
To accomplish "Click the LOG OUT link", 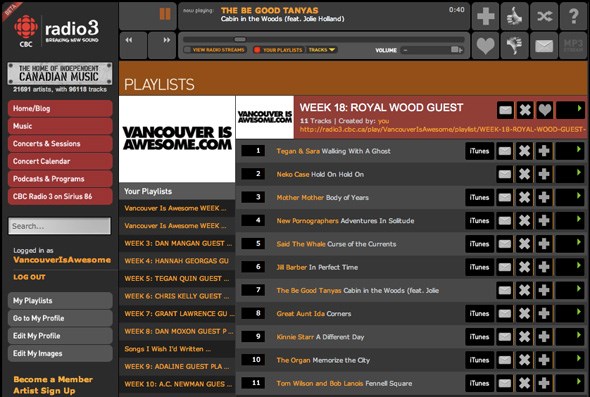I will (29, 277).
